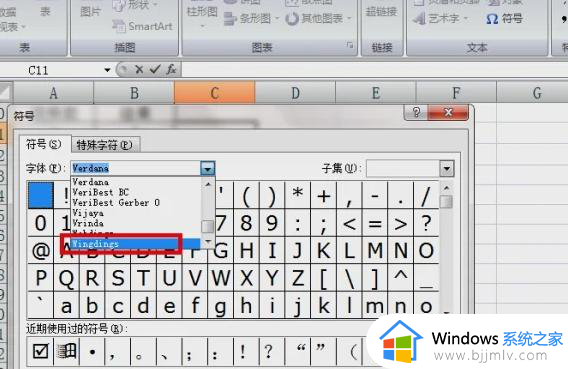The image size is (568, 369).
Task: Click the Font name input field
Action: click(135, 168)
